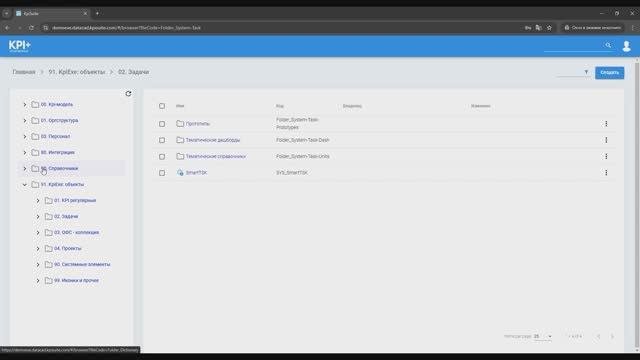Open the dropdown next to the Создать button
Screen dimensions: 640x360
point(574,72)
